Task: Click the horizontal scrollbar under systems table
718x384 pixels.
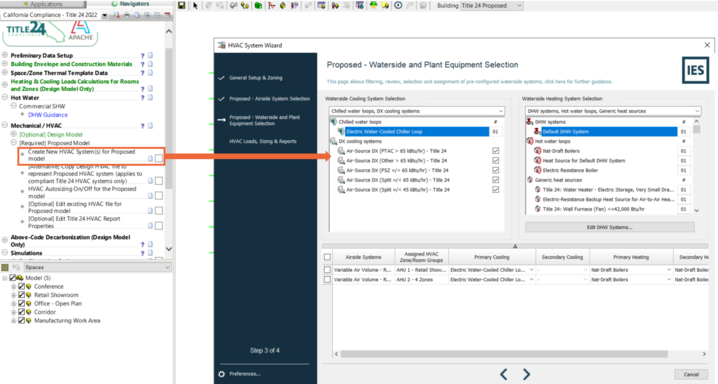Action: pos(504,354)
